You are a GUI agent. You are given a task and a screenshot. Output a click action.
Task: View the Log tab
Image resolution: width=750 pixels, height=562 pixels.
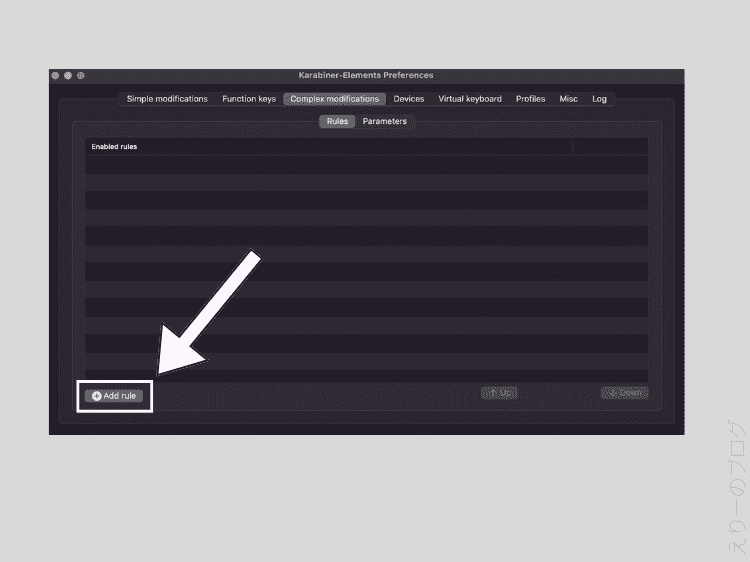coord(599,99)
